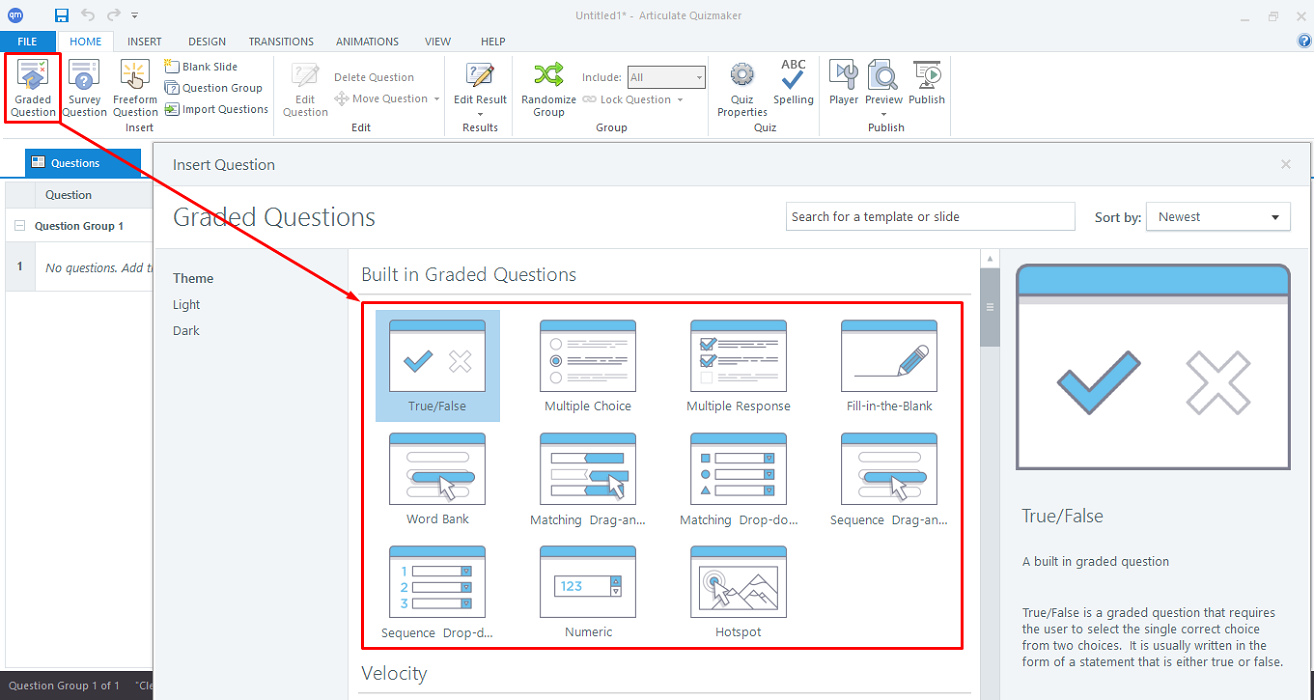Expand the Move Question dropdown arrow
Viewport: 1314px width, 700px height.
(x=437, y=99)
